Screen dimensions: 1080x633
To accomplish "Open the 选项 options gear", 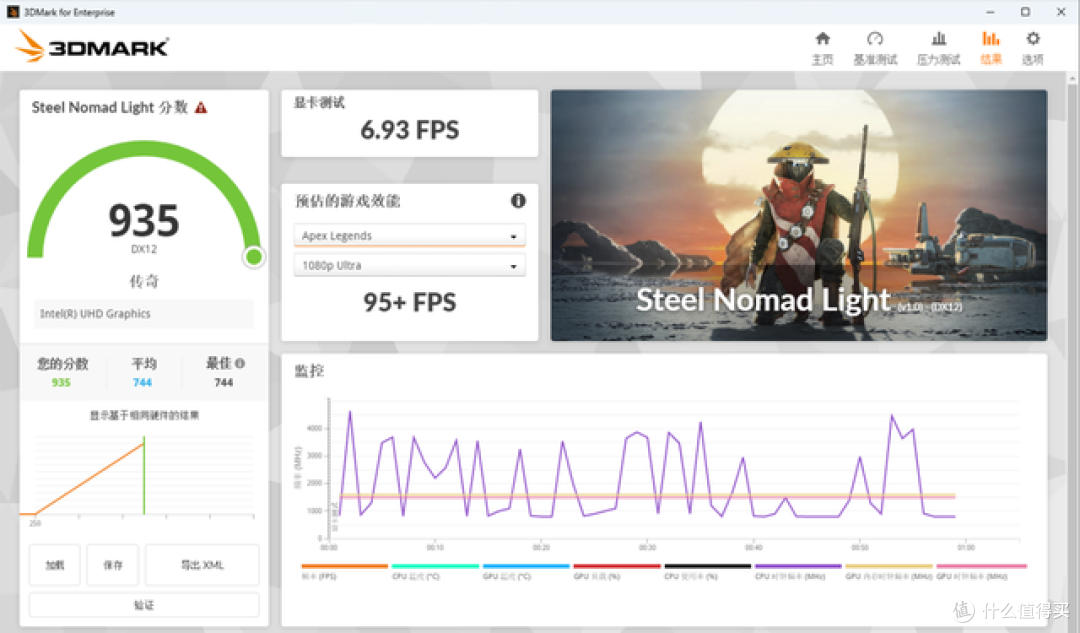I will [x=1032, y=48].
